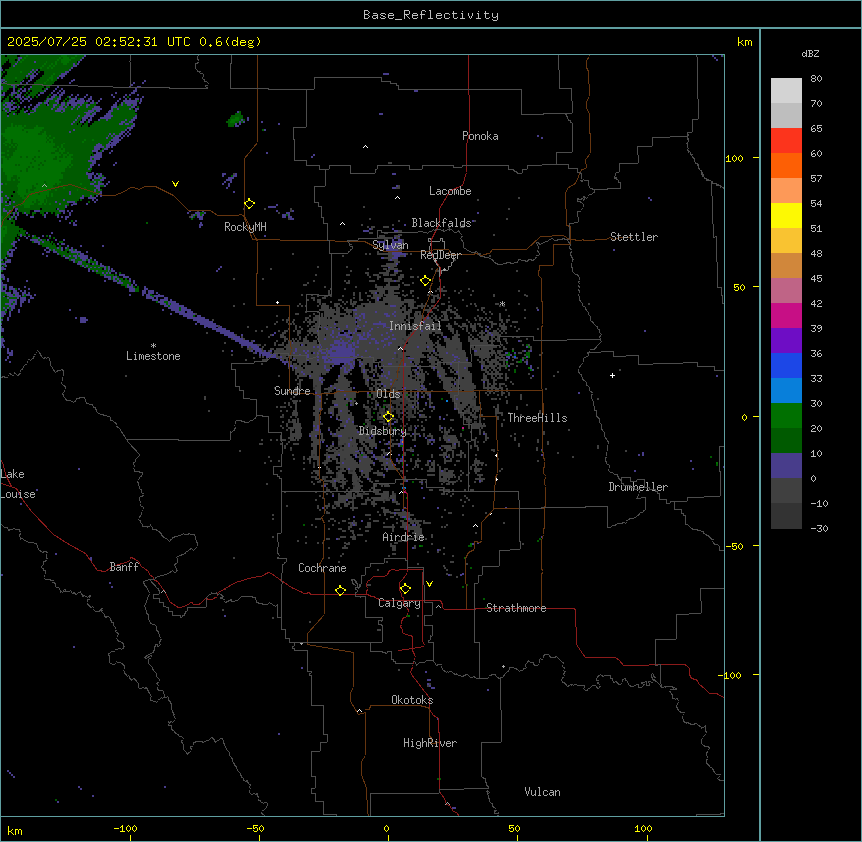Click the Strathmore city label

point(516,608)
